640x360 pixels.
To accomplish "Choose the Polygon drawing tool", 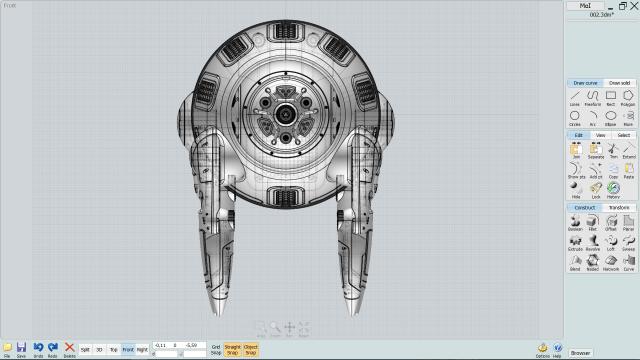I will coord(628,98).
